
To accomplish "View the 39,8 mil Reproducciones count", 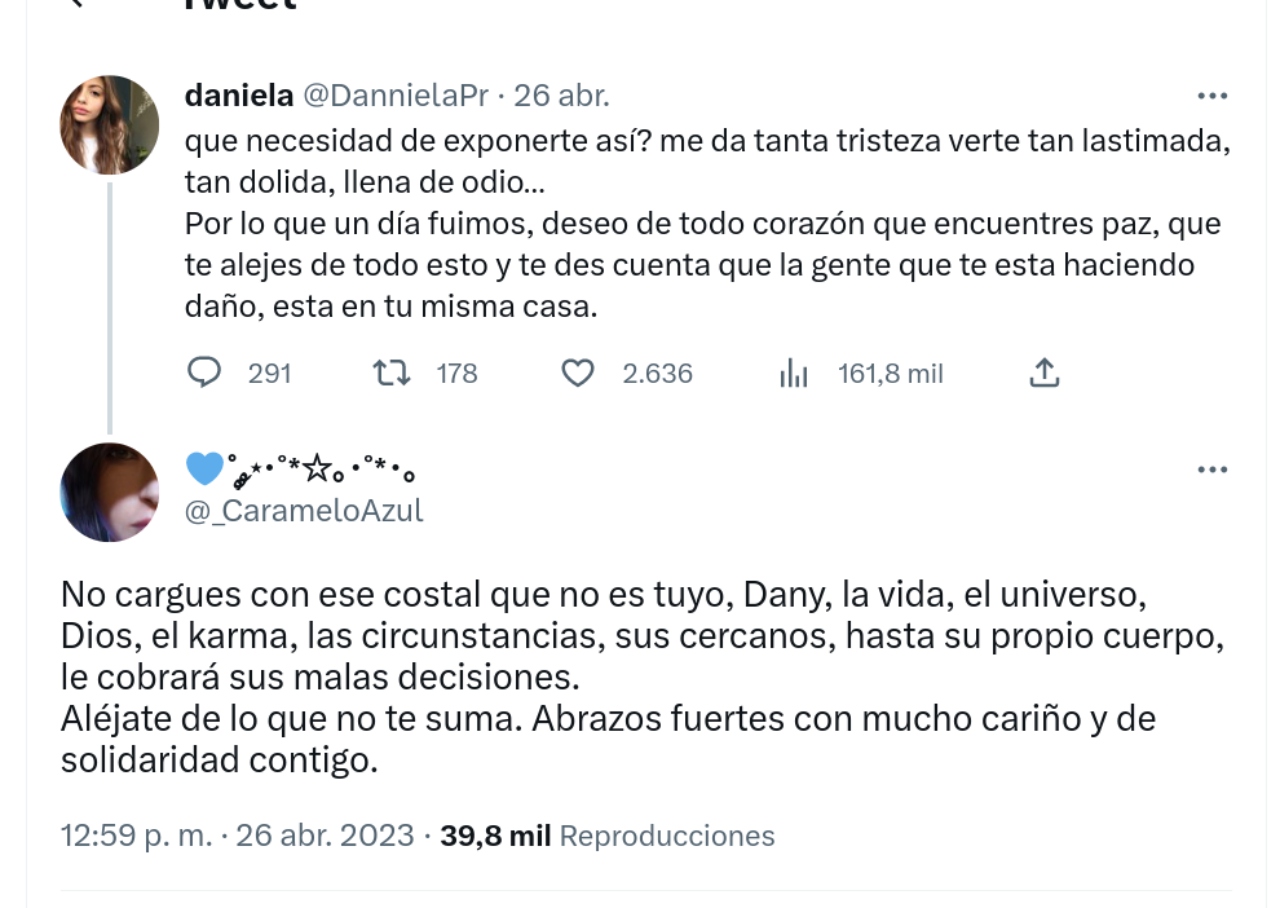I will (x=607, y=835).
